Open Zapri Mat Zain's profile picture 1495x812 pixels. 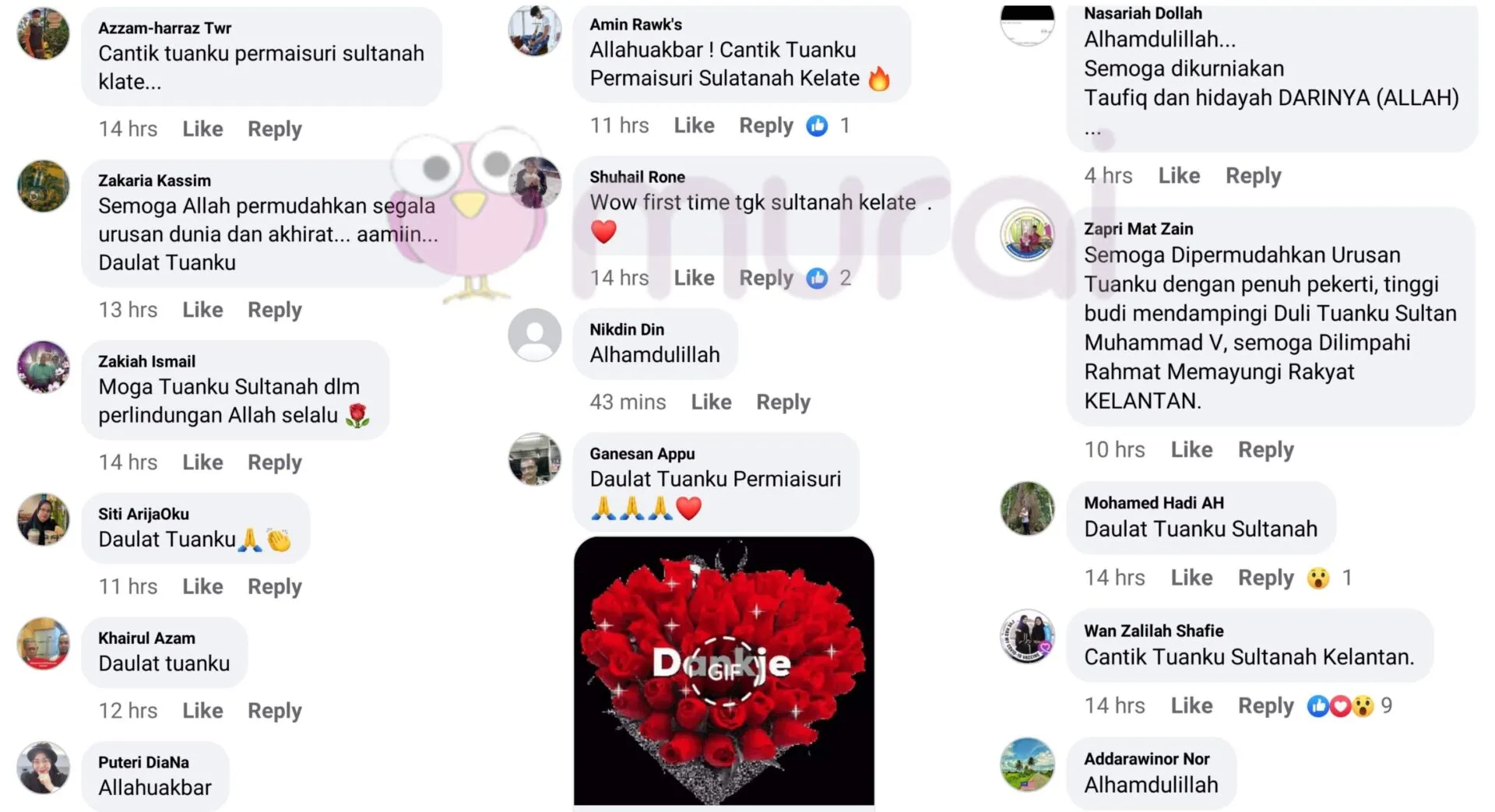click(1027, 234)
